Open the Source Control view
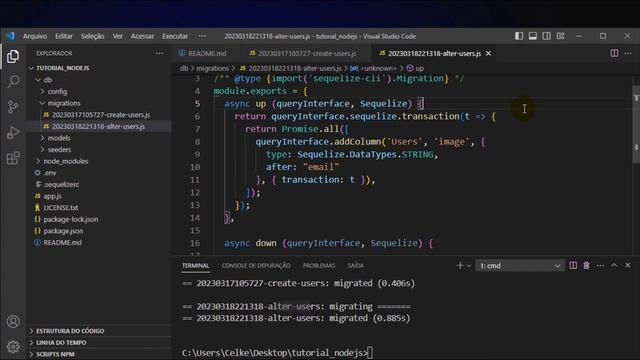Image resolution: width=640 pixels, height=360 pixels. pyautogui.click(x=13, y=107)
